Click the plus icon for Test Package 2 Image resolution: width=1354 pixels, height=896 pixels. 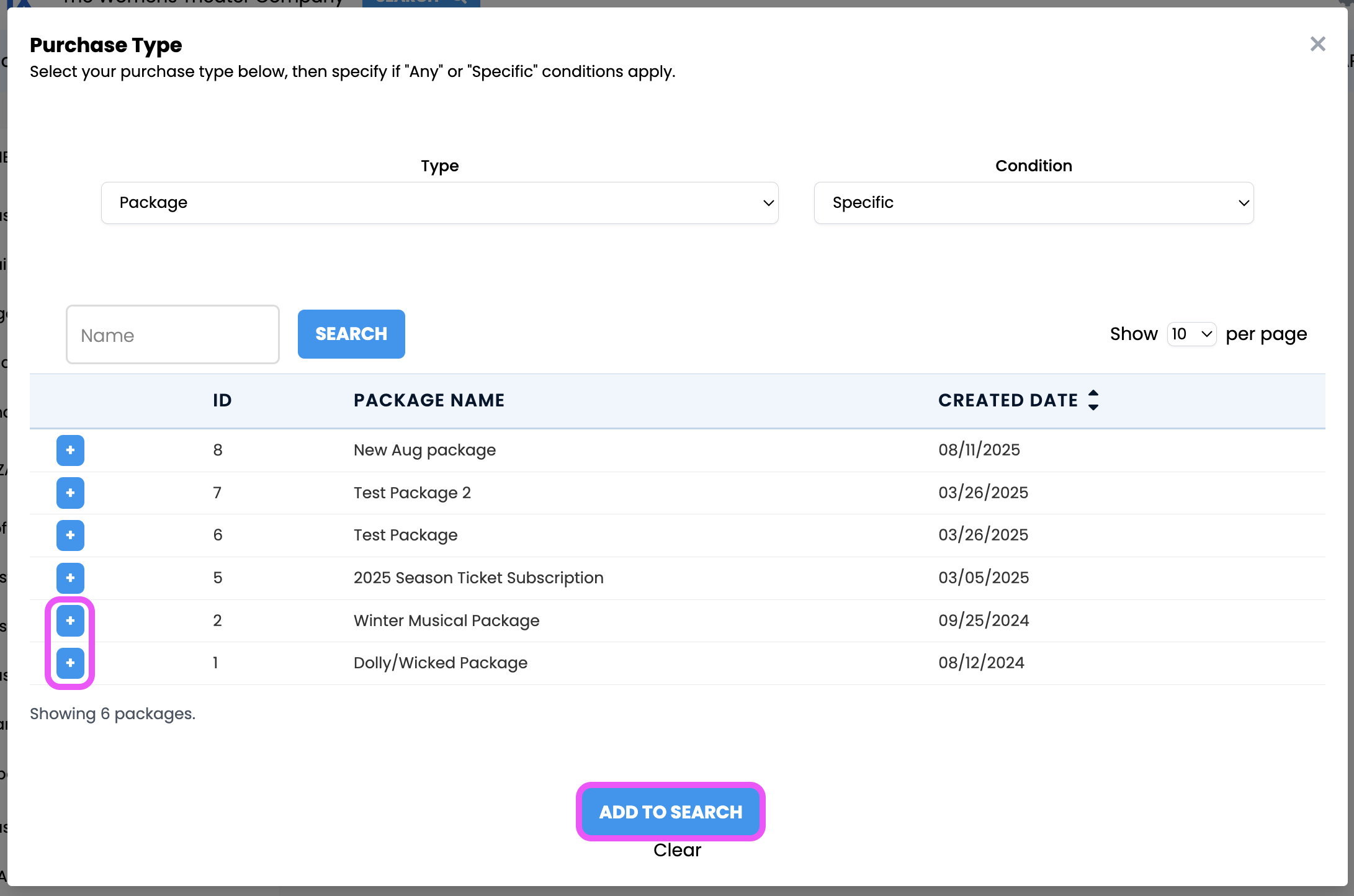[x=70, y=493]
